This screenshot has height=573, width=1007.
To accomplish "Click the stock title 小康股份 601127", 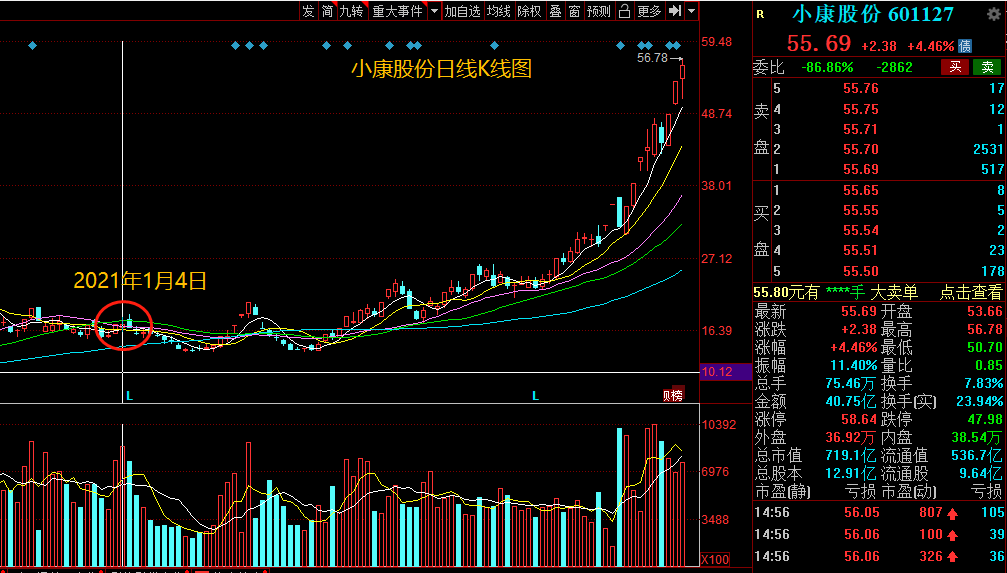I will [873, 14].
